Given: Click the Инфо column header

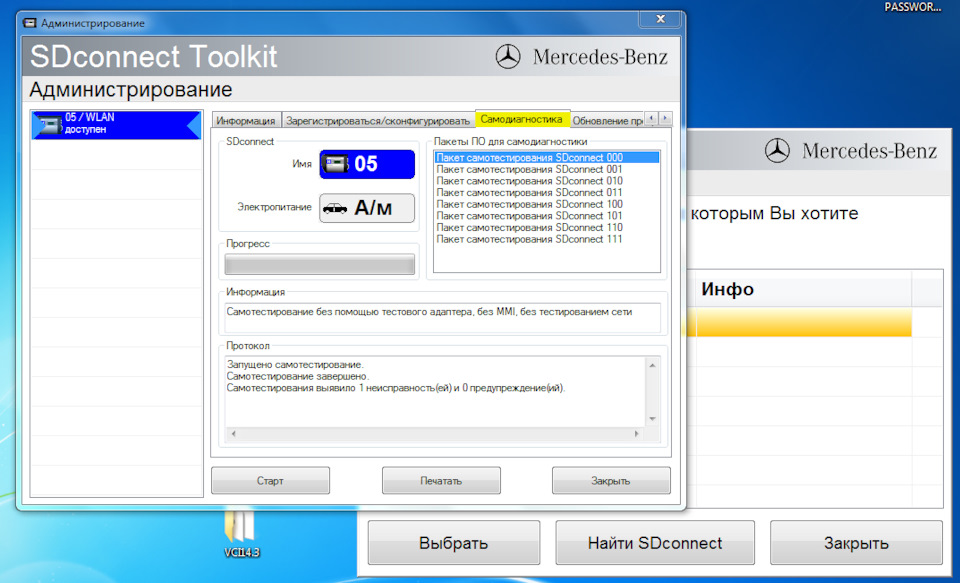Looking at the screenshot, I should 803,289.
